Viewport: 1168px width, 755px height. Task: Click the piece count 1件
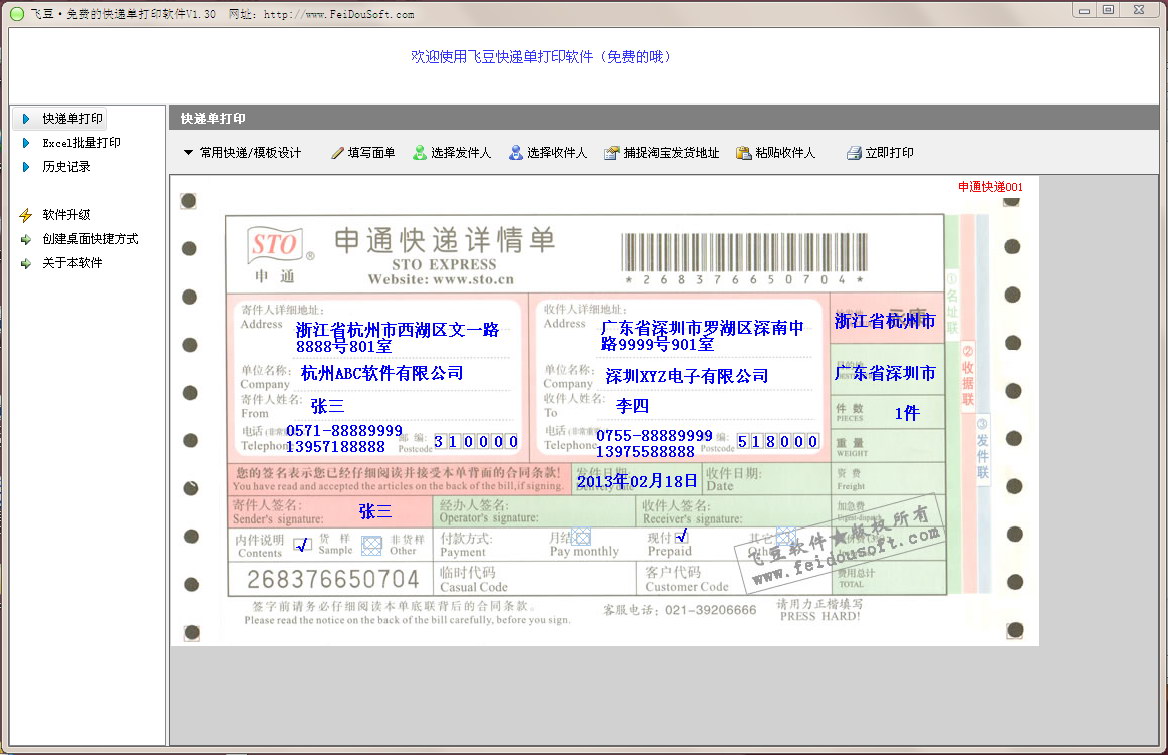[907, 413]
